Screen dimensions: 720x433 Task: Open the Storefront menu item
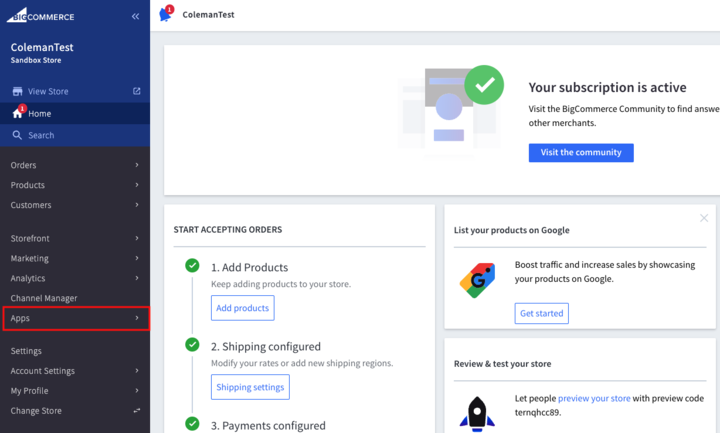click(75, 238)
